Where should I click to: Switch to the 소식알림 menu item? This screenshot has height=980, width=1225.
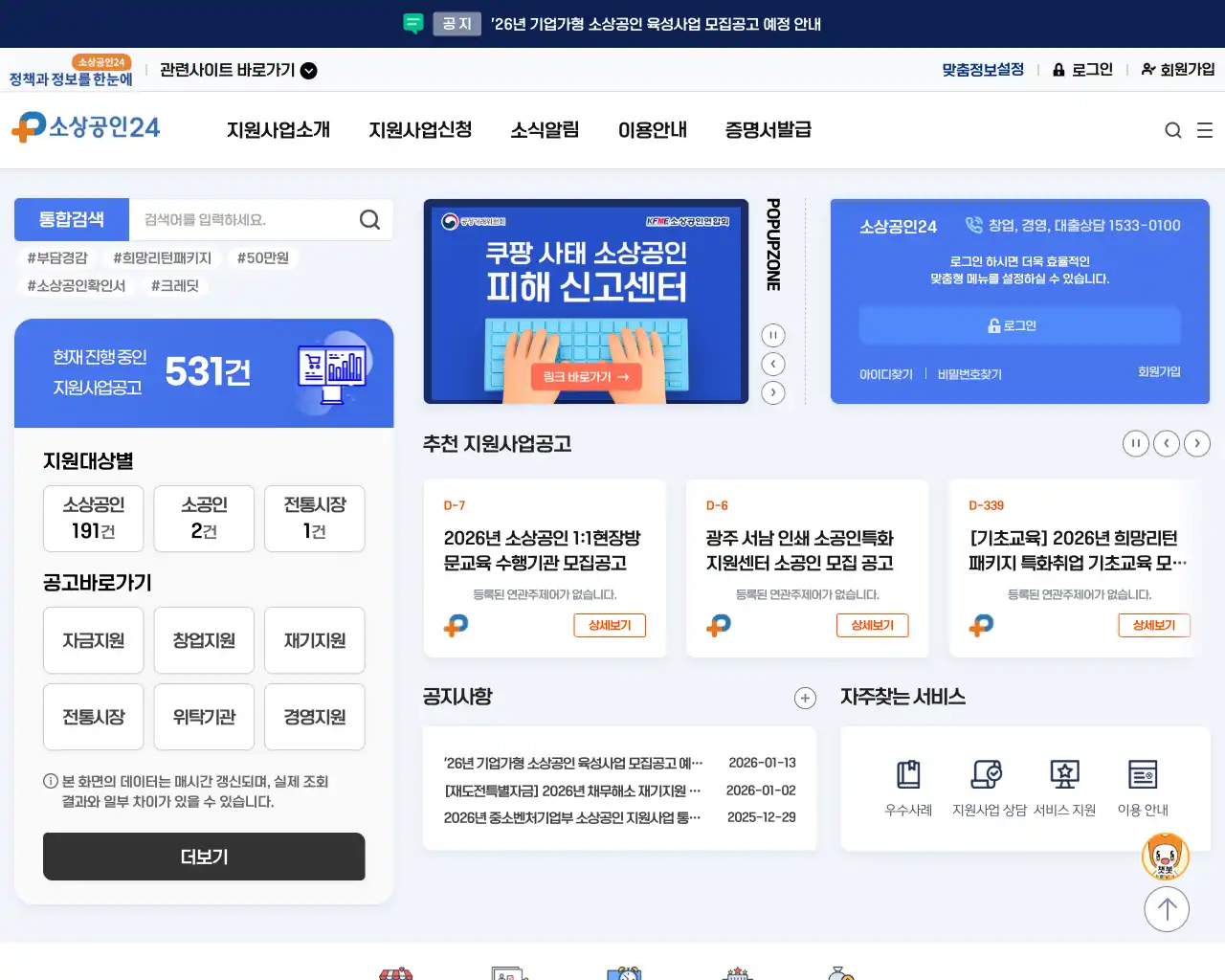coord(544,130)
